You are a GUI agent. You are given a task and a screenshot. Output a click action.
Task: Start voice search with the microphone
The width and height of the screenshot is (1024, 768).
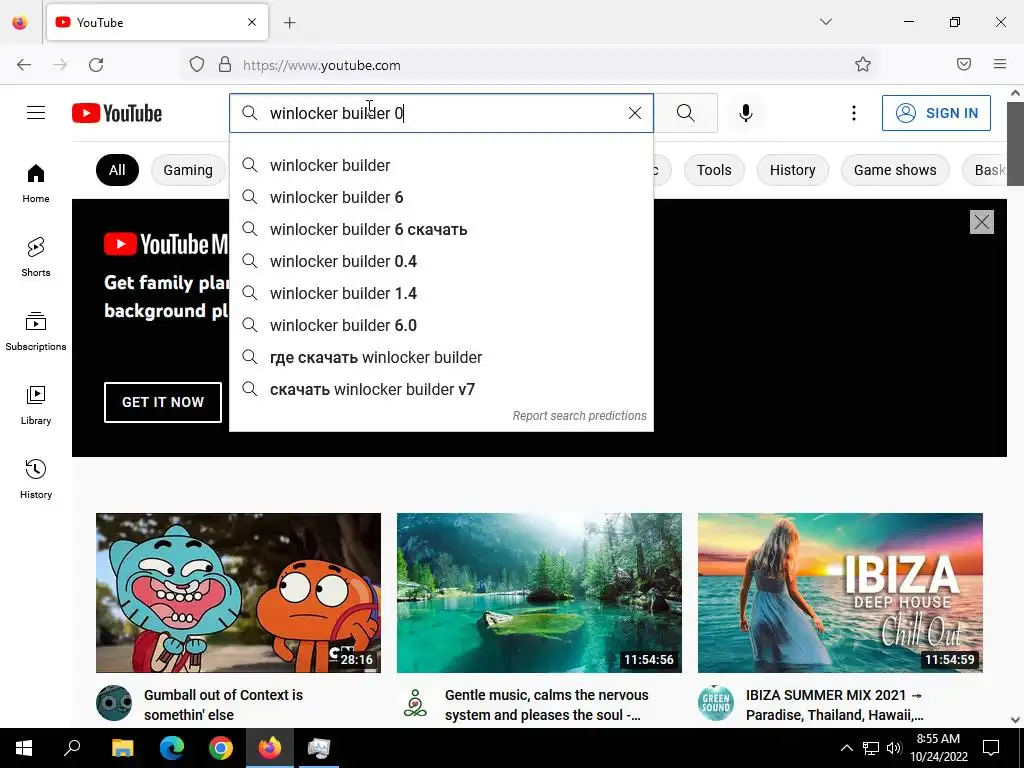pyautogui.click(x=745, y=113)
